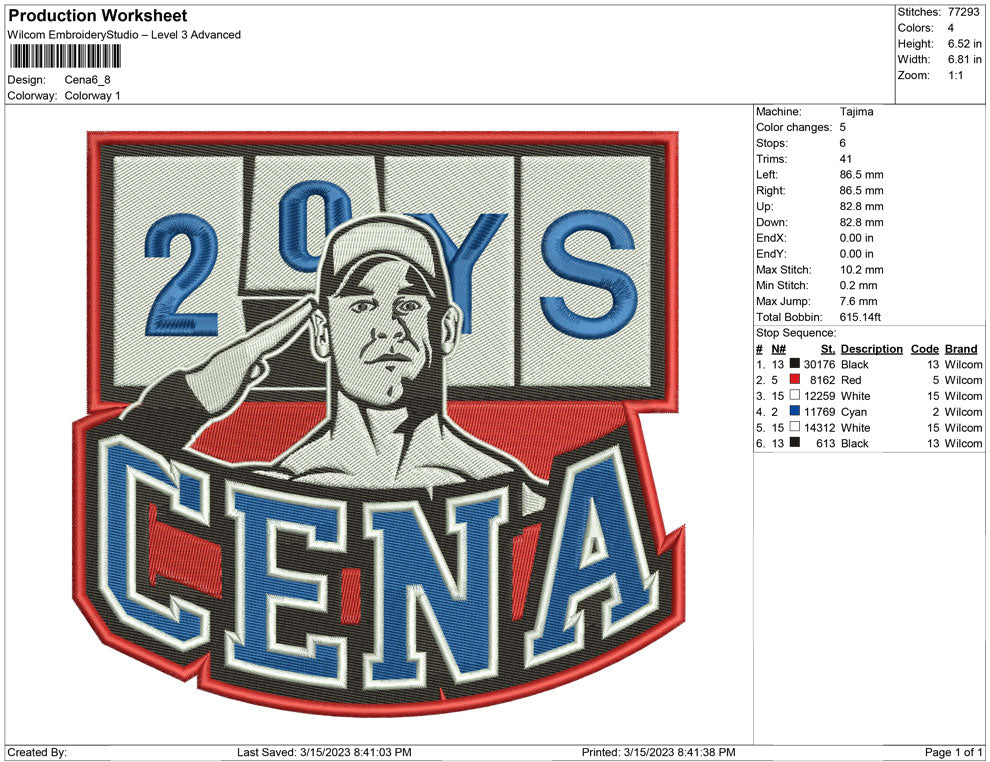990x762 pixels.
Task: Click the 'Stop Sequence:' heading
Action: click(x=796, y=333)
